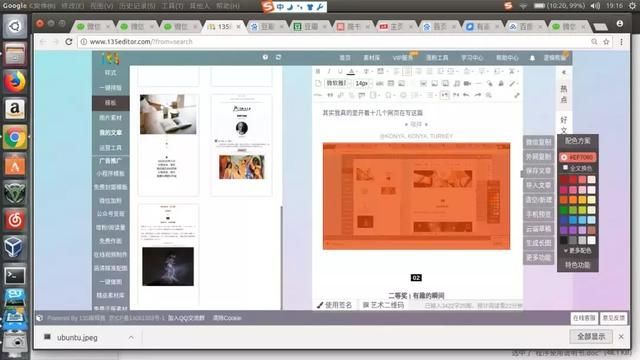Click the 导入文章 button
The width and height of the screenshot is (640, 360).
point(538,185)
